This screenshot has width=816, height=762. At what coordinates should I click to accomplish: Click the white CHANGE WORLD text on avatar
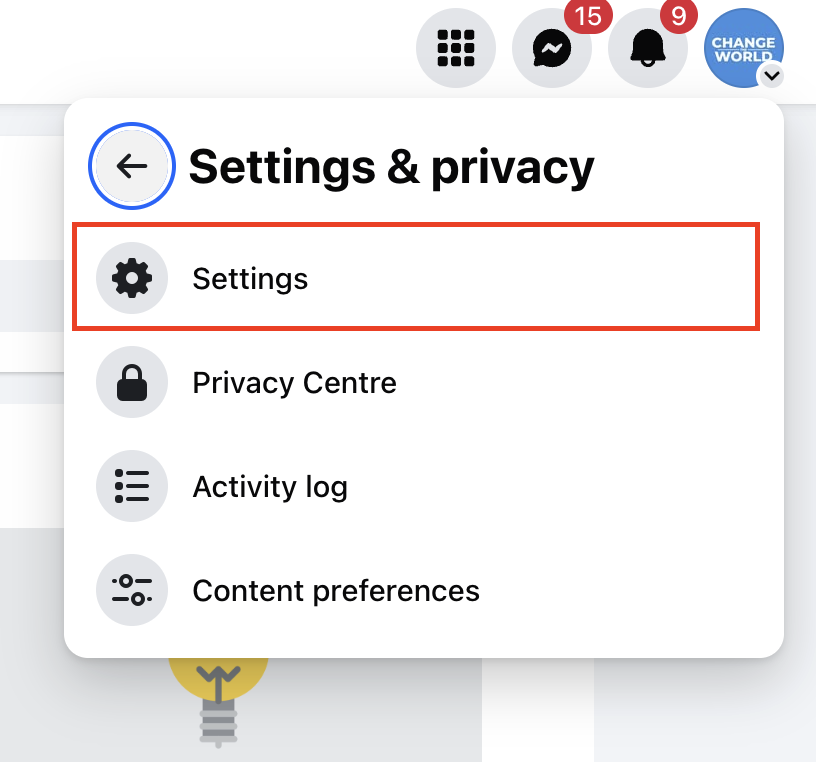click(743, 49)
